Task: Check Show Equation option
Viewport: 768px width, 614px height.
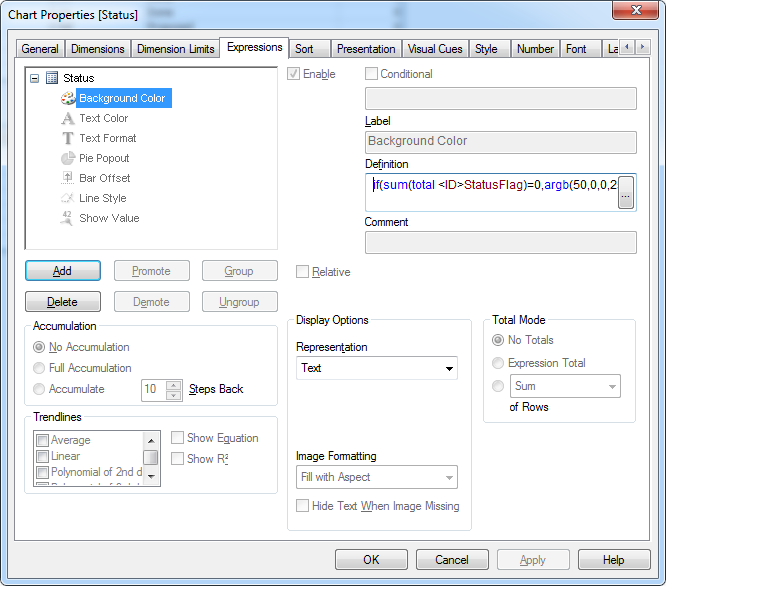Action: point(177,438)
